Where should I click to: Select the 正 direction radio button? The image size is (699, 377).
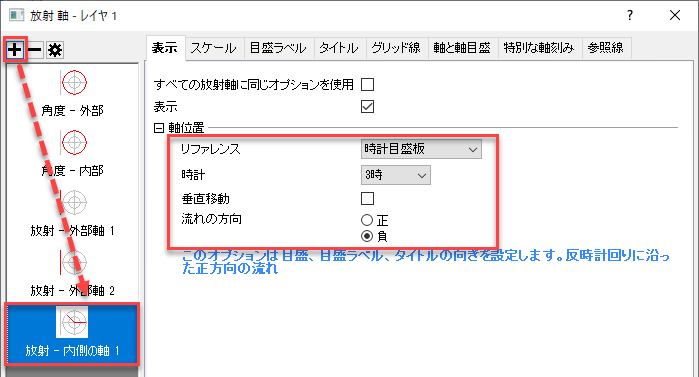coord(367,220)
